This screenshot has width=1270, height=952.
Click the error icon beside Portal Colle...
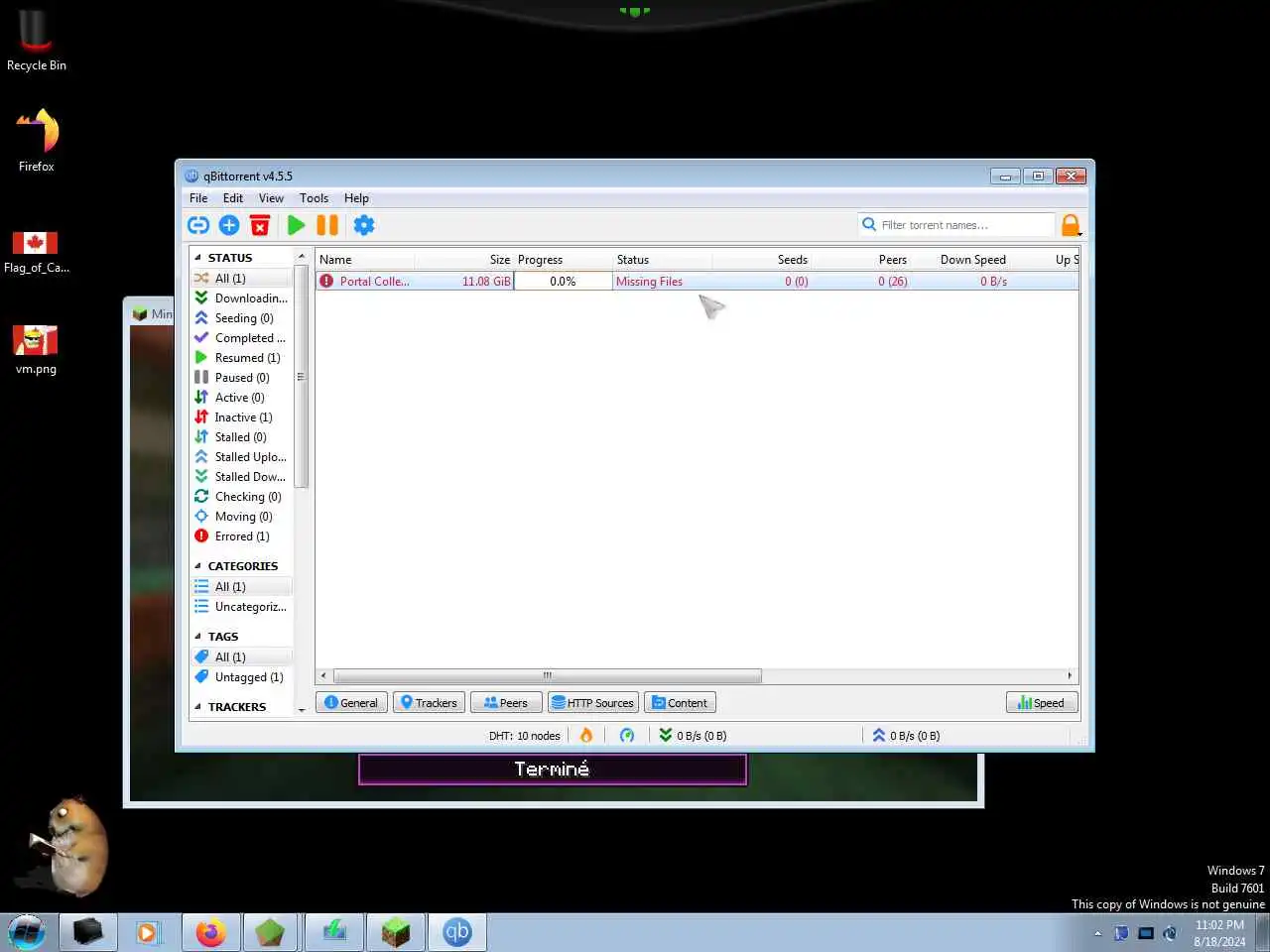326,282
